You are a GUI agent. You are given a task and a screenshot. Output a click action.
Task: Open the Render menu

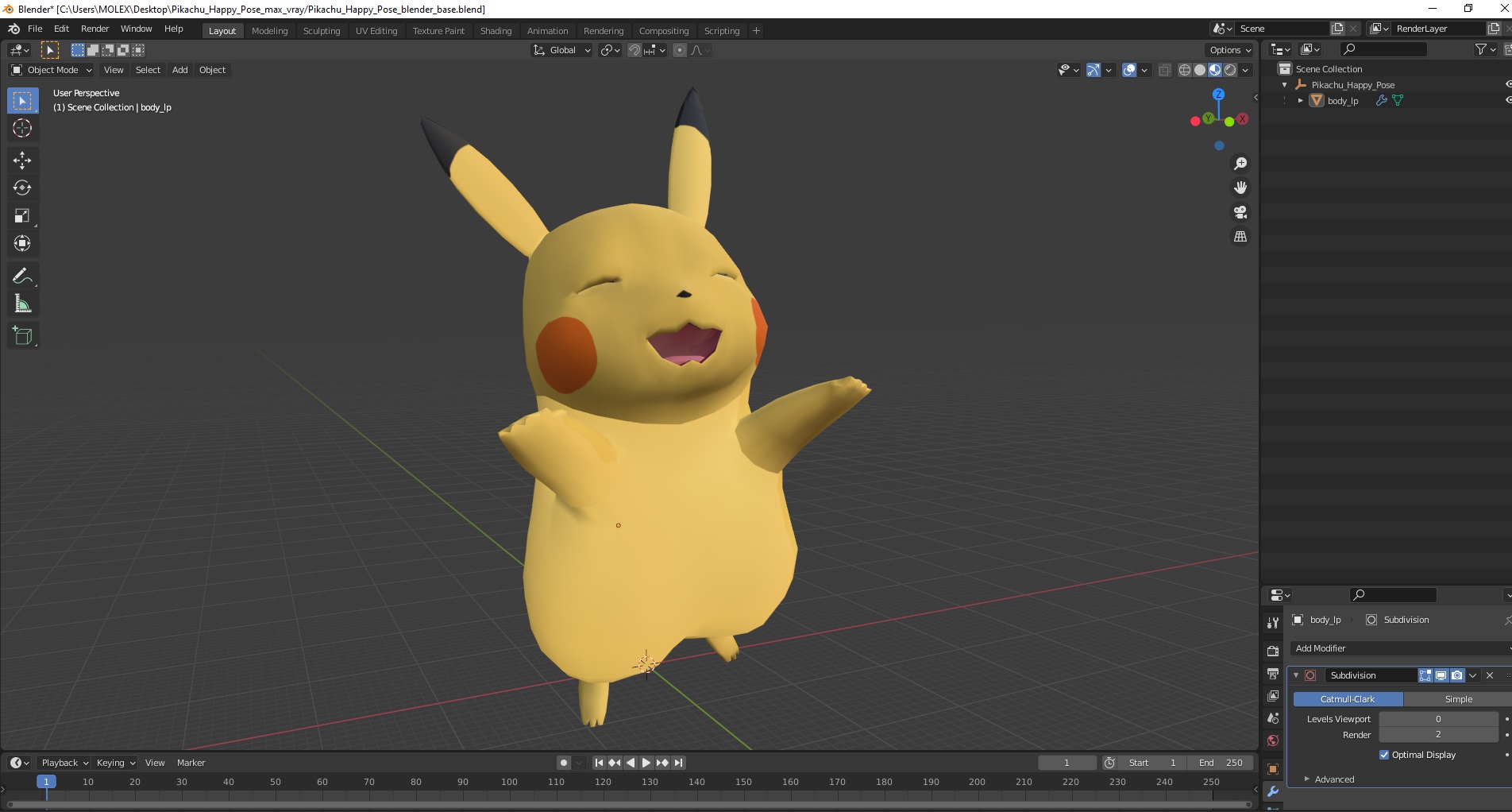tap(94, 29)
